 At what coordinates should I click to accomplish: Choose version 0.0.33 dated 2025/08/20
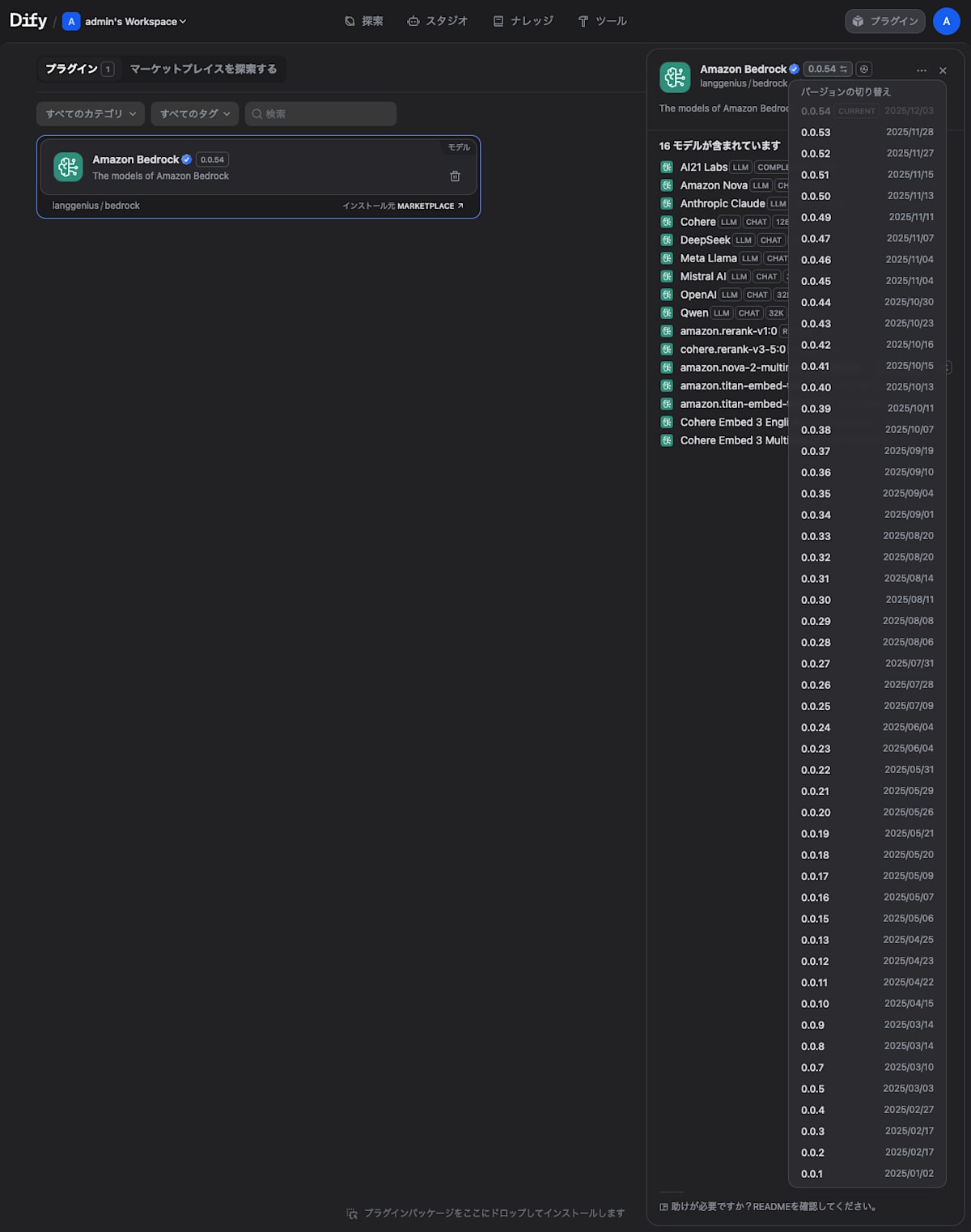coord(867,536)
